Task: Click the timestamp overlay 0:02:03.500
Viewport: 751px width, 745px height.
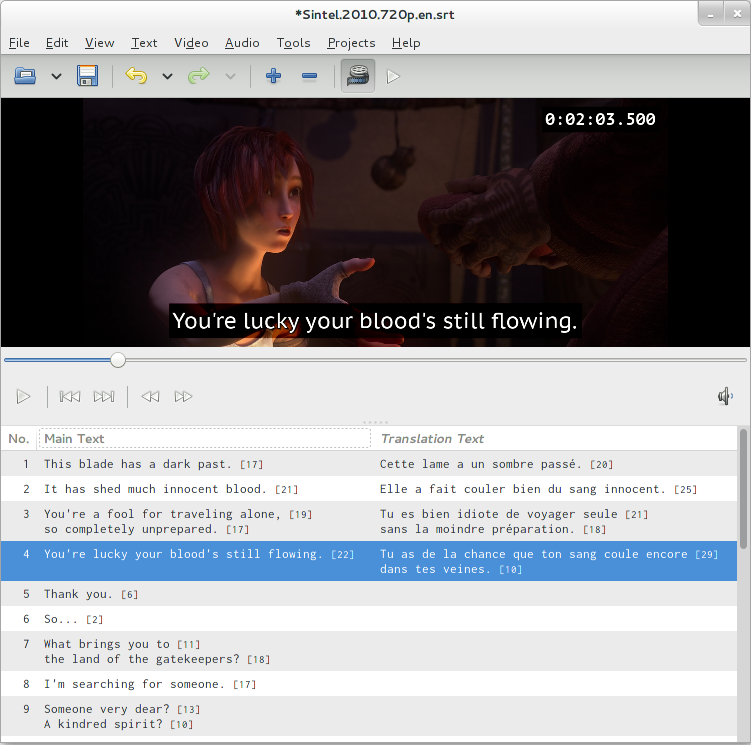Action: tap(600, 119)
